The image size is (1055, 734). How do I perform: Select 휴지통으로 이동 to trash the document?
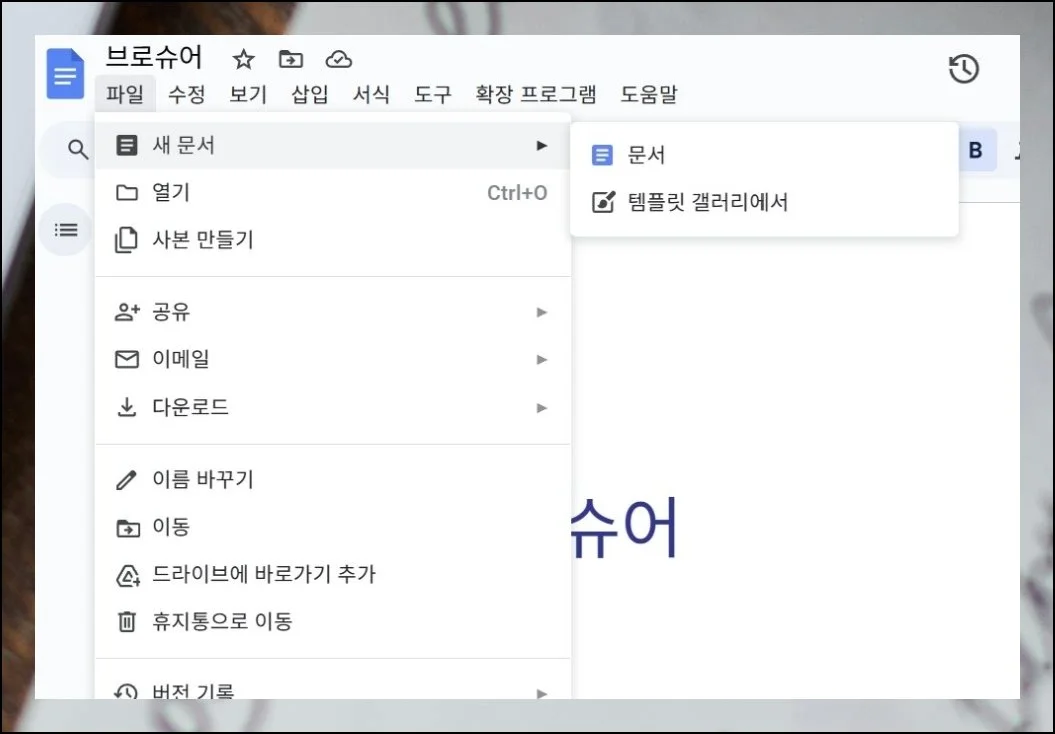pos(220,619)
